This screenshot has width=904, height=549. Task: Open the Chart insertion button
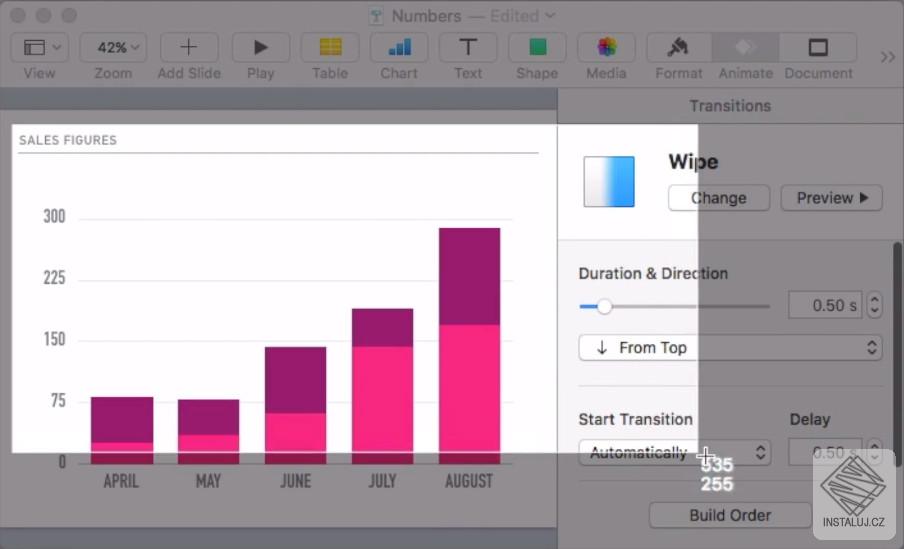tap(399, 47)
